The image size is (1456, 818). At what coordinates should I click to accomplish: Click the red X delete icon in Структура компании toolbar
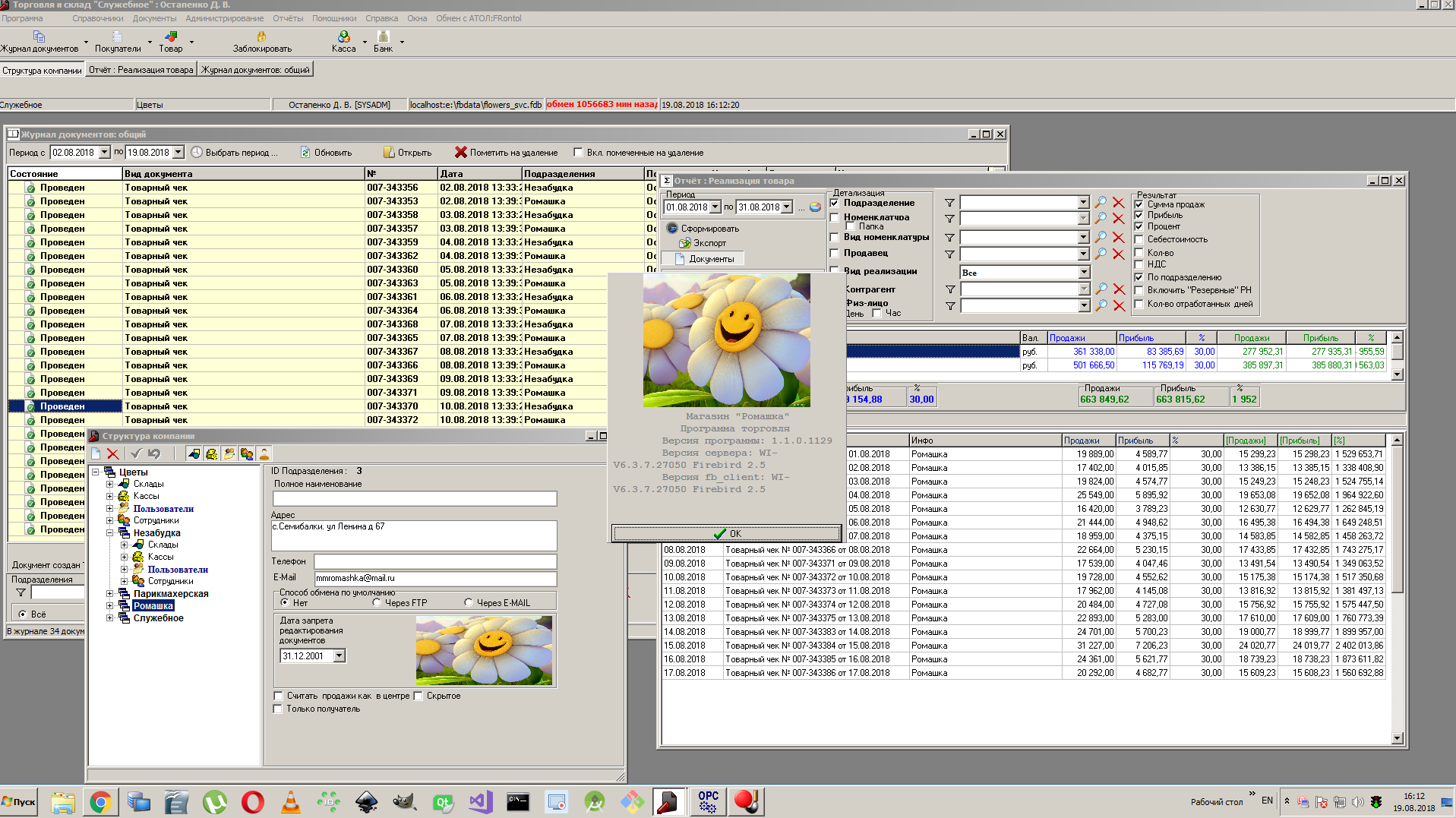point(113,453)
